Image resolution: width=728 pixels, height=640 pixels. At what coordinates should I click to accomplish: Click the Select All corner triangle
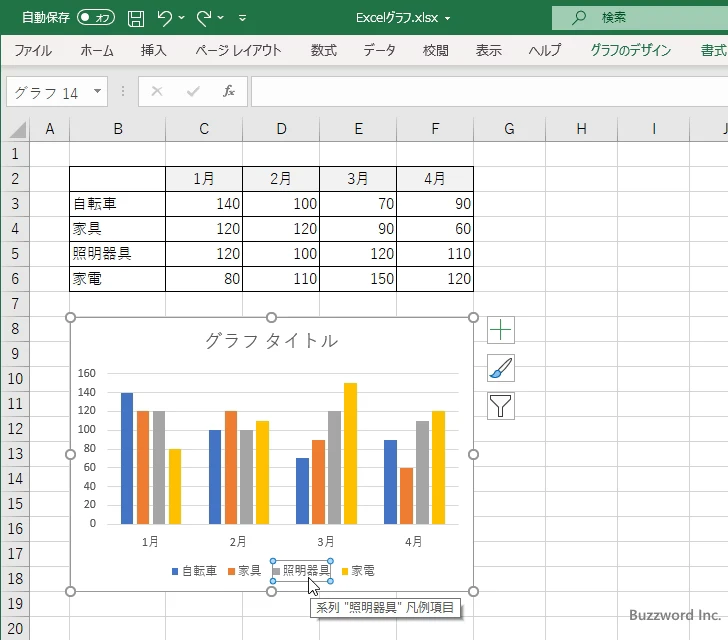coord(17,129)
